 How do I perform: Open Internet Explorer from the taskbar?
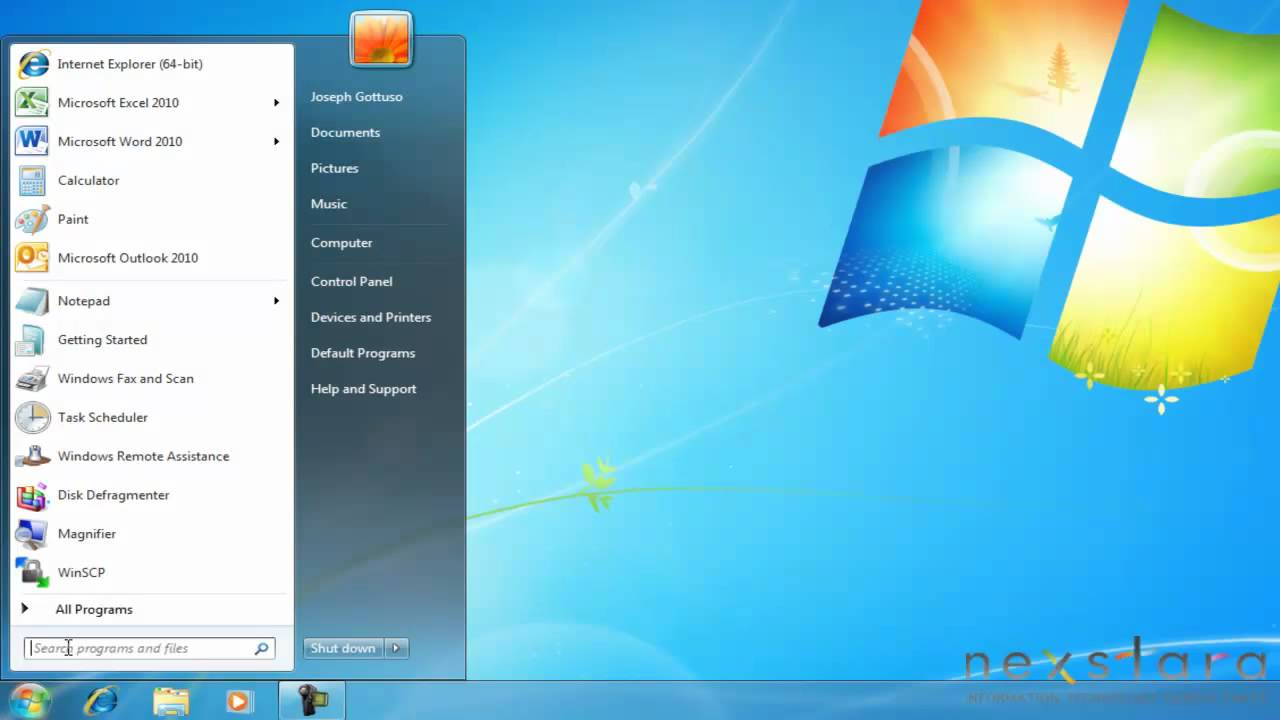100,701
